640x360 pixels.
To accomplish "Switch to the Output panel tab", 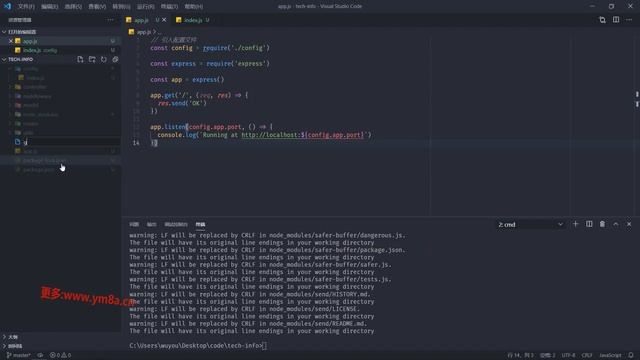I will tap(151, 224).
